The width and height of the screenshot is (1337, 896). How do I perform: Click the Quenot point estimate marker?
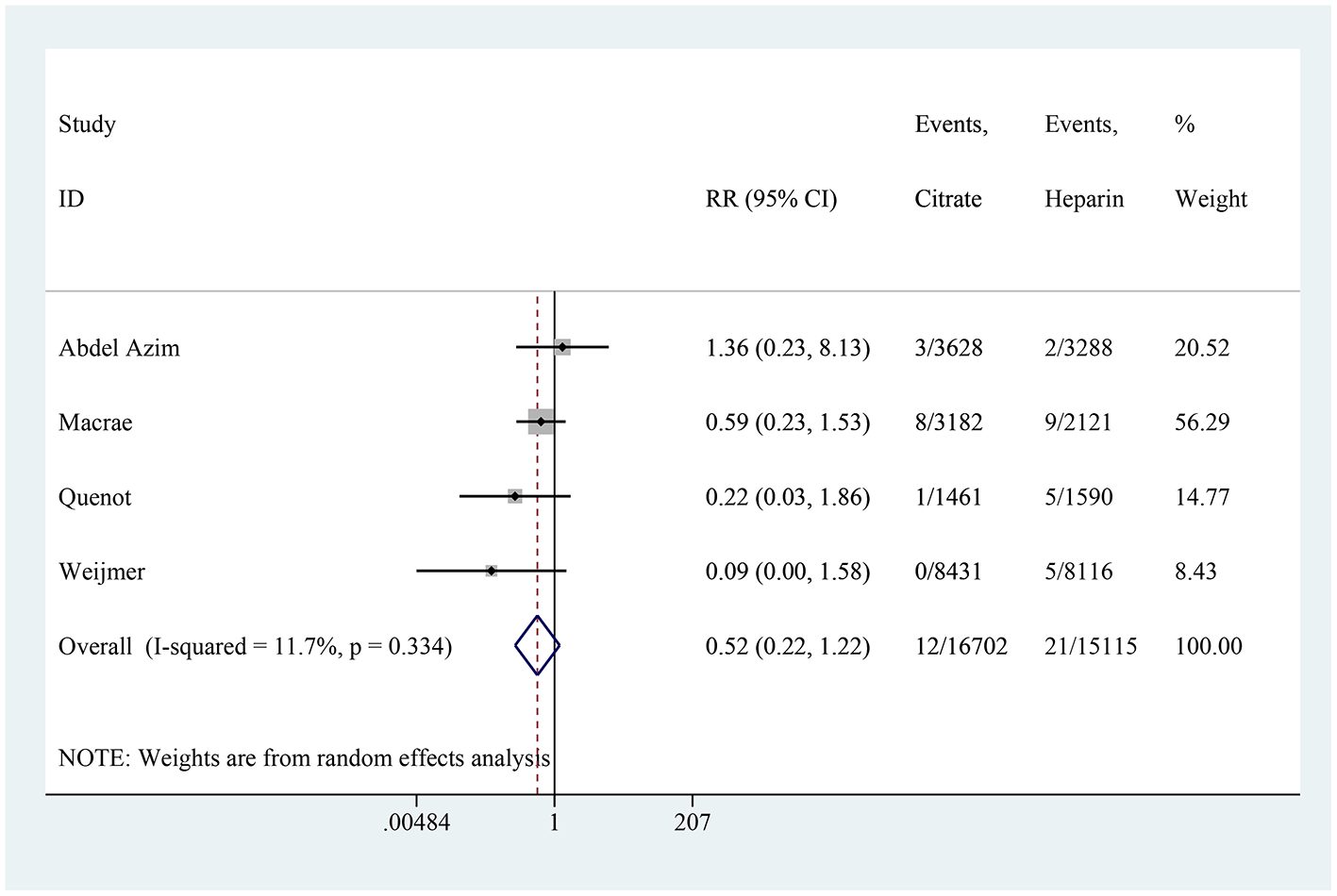tap(515, 496)
